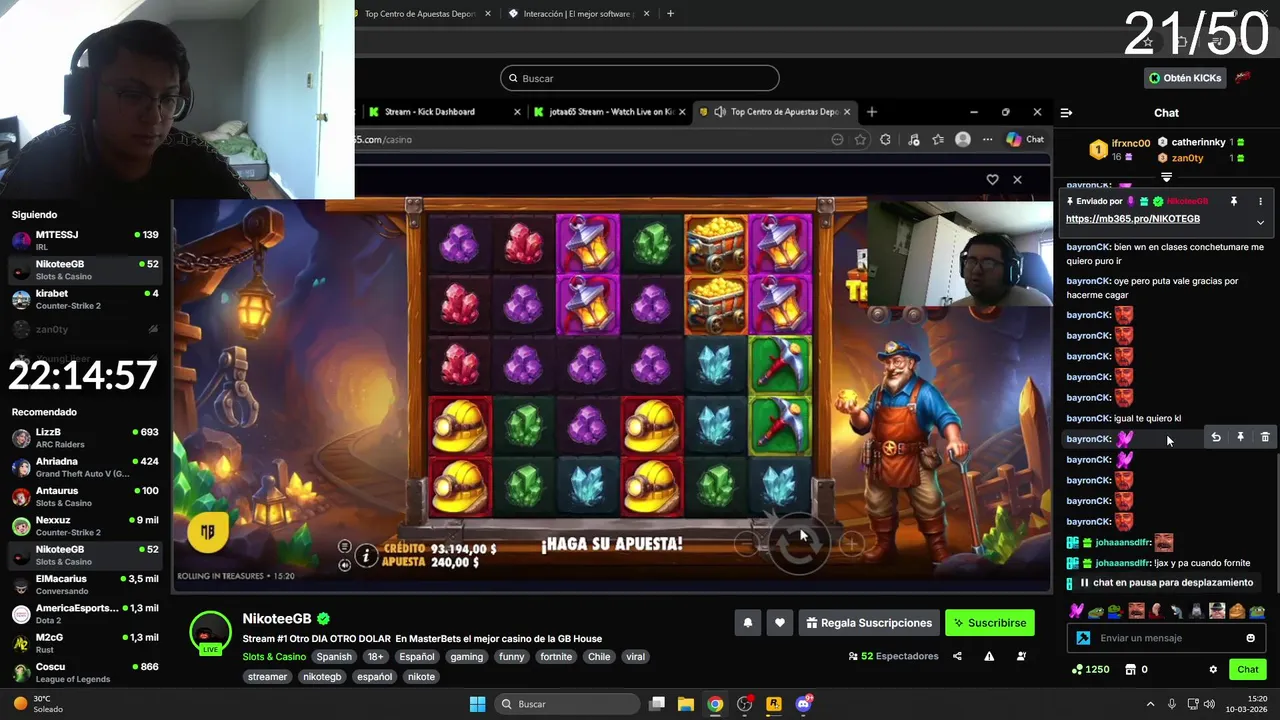
Task: Open the Edge Chat copilot button
Action: tap(1025, 140)
